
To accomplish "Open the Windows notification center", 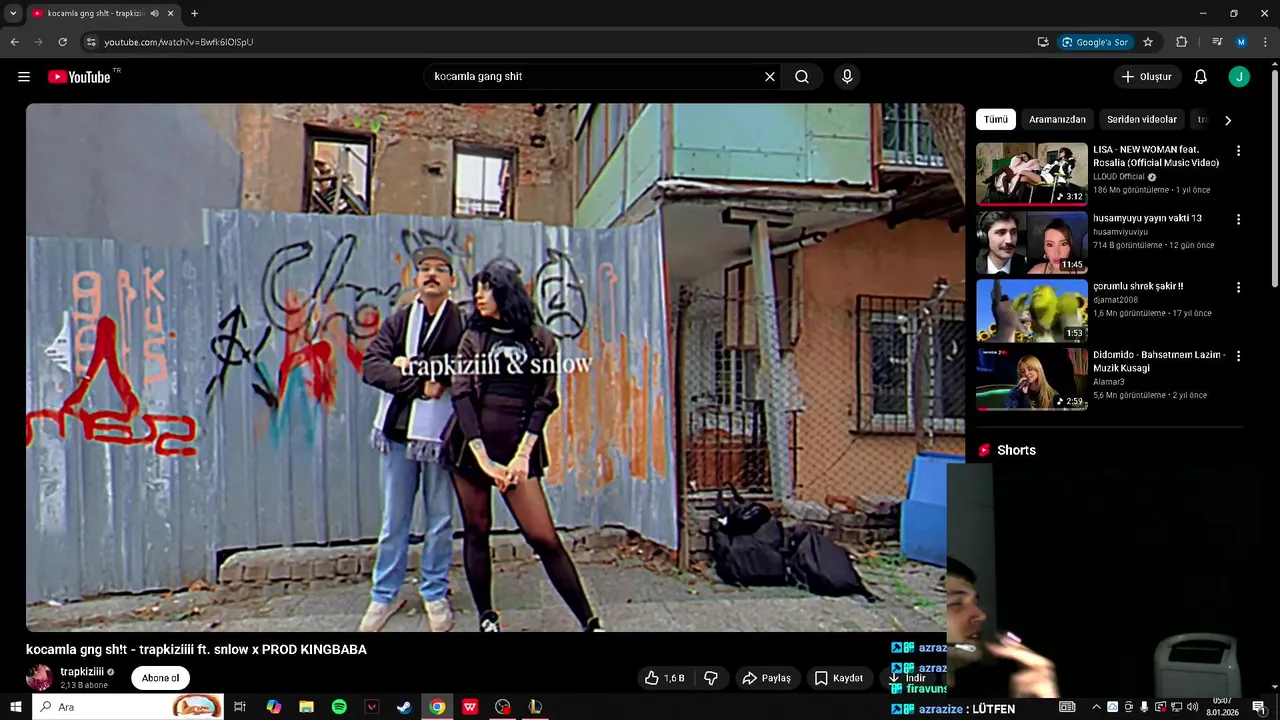I will pyautogui.click(x=1259, y=707).
